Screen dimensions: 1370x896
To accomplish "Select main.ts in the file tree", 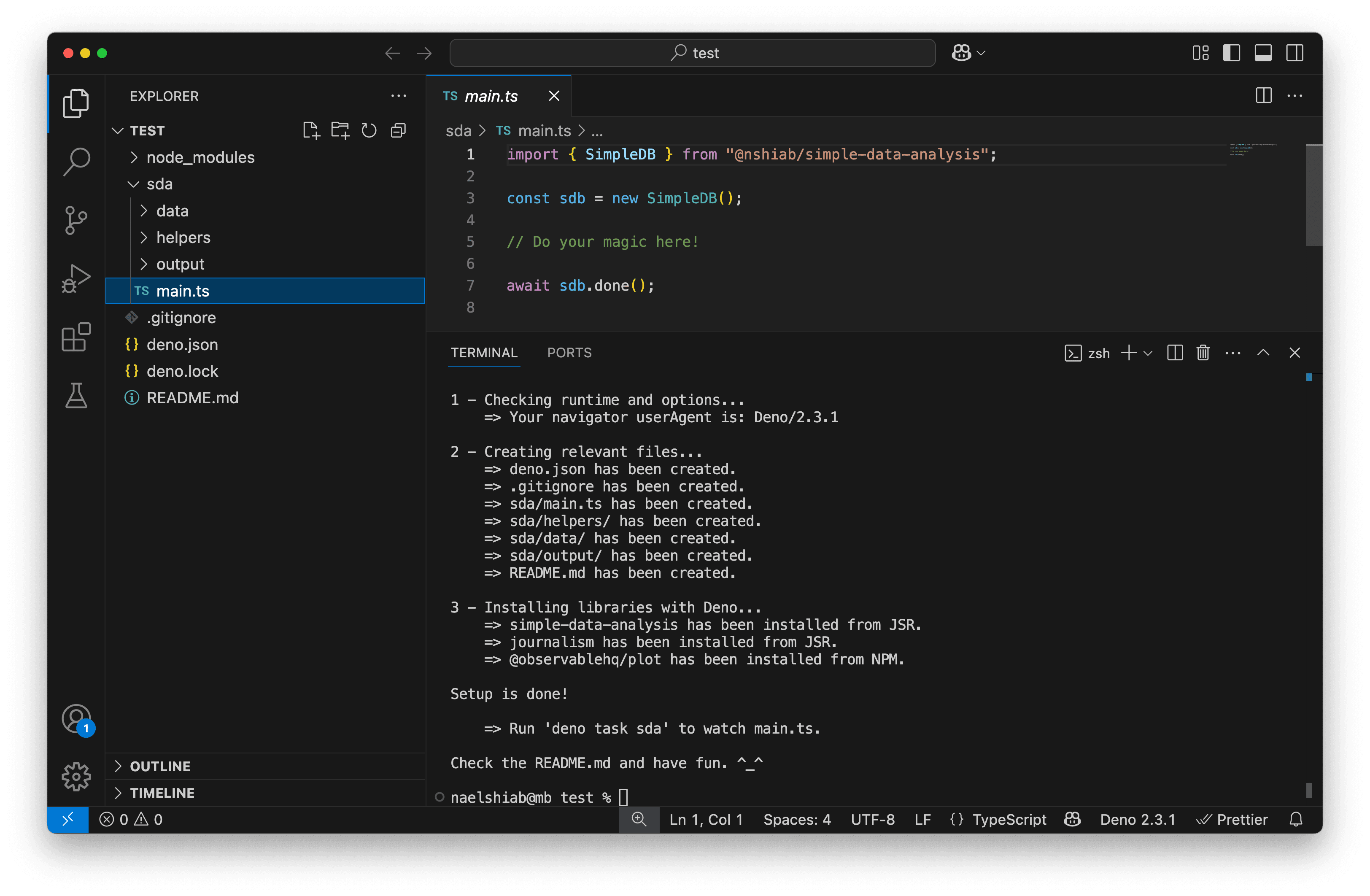I will pyautogui.click(x=265, y=291).
